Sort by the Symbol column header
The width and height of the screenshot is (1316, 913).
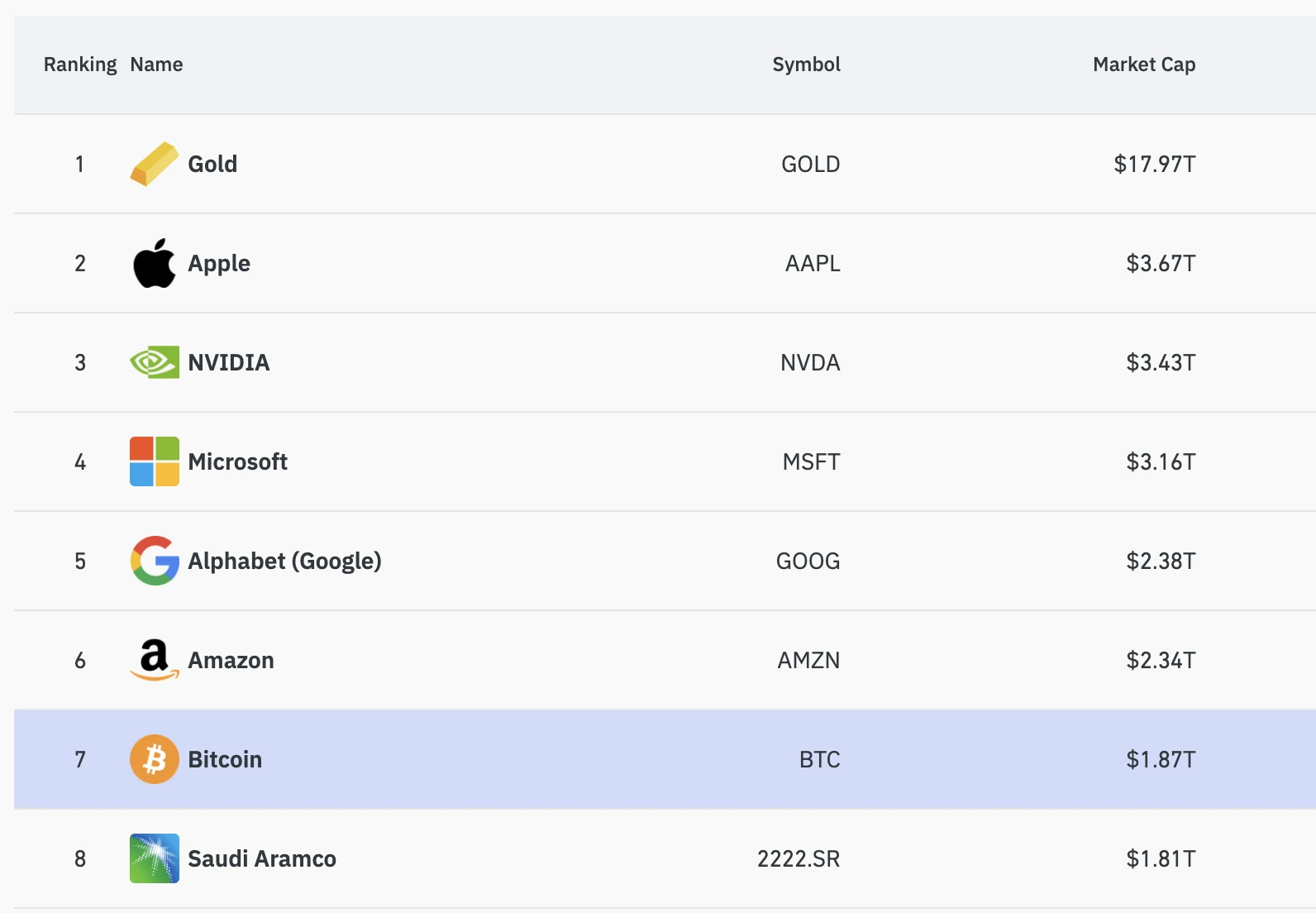click(x=806, y=65)
